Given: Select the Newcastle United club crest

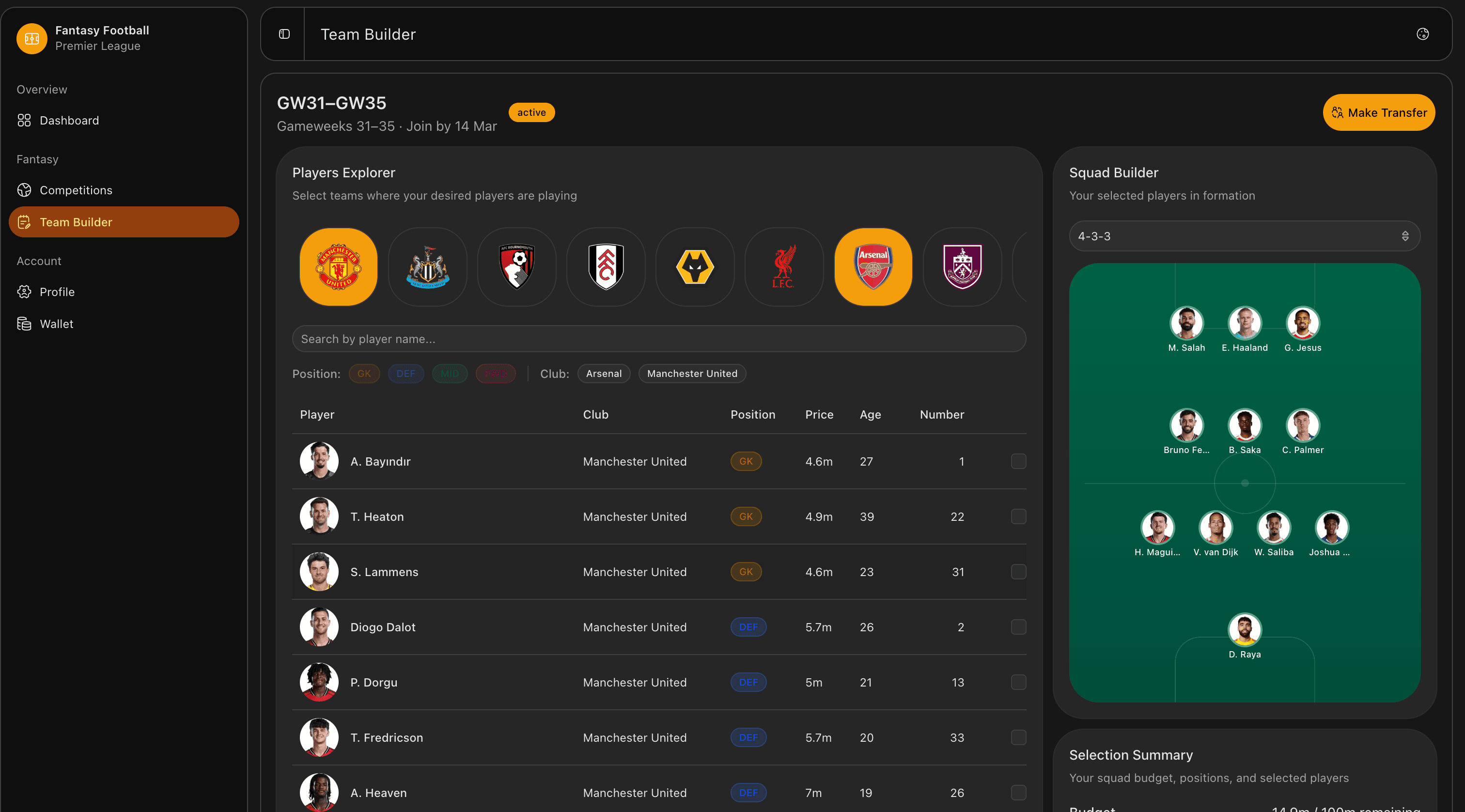Looking at the screenshot, I should tap(428, 266).
